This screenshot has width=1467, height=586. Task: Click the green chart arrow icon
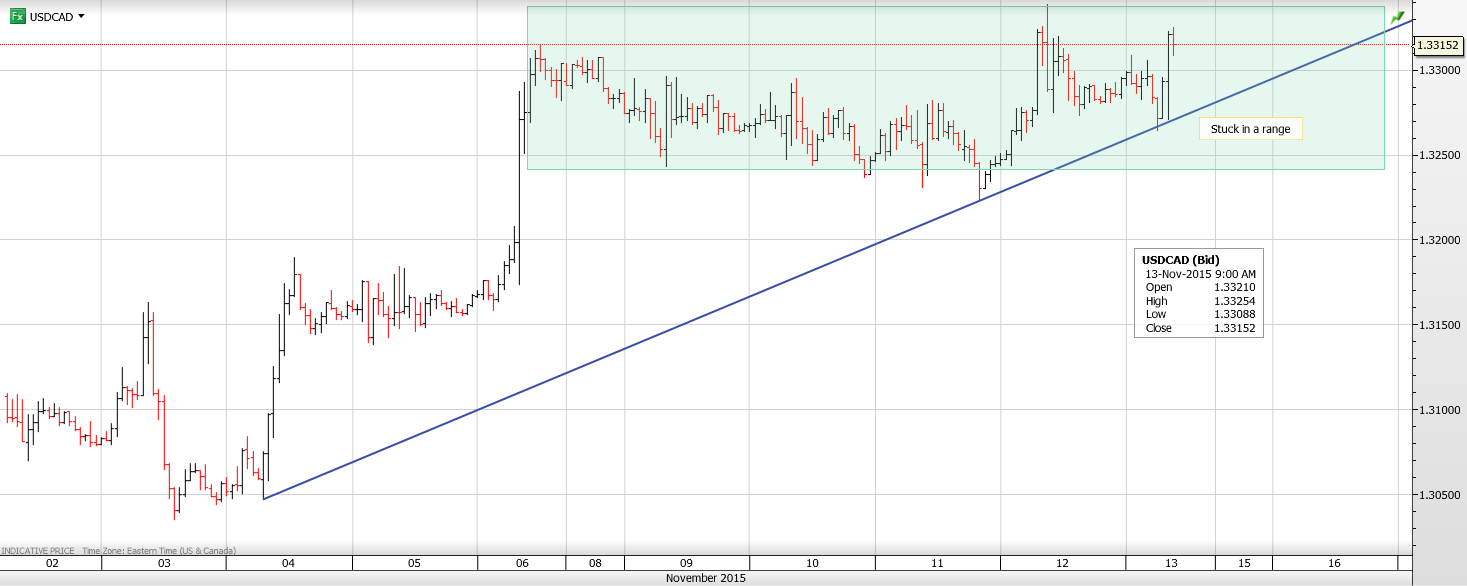coord(1397,16)
